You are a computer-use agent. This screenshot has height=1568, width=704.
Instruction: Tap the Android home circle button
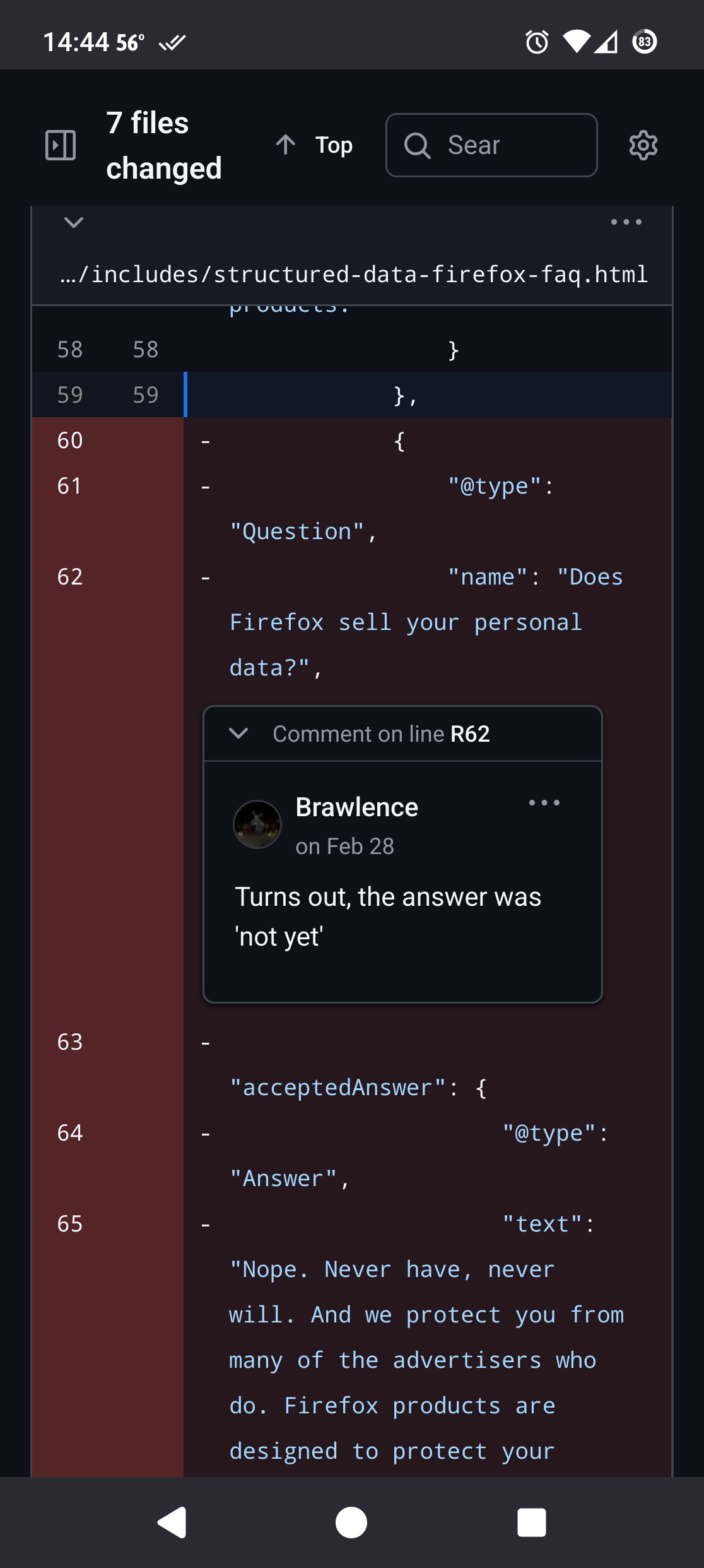tap(351, 1523)
